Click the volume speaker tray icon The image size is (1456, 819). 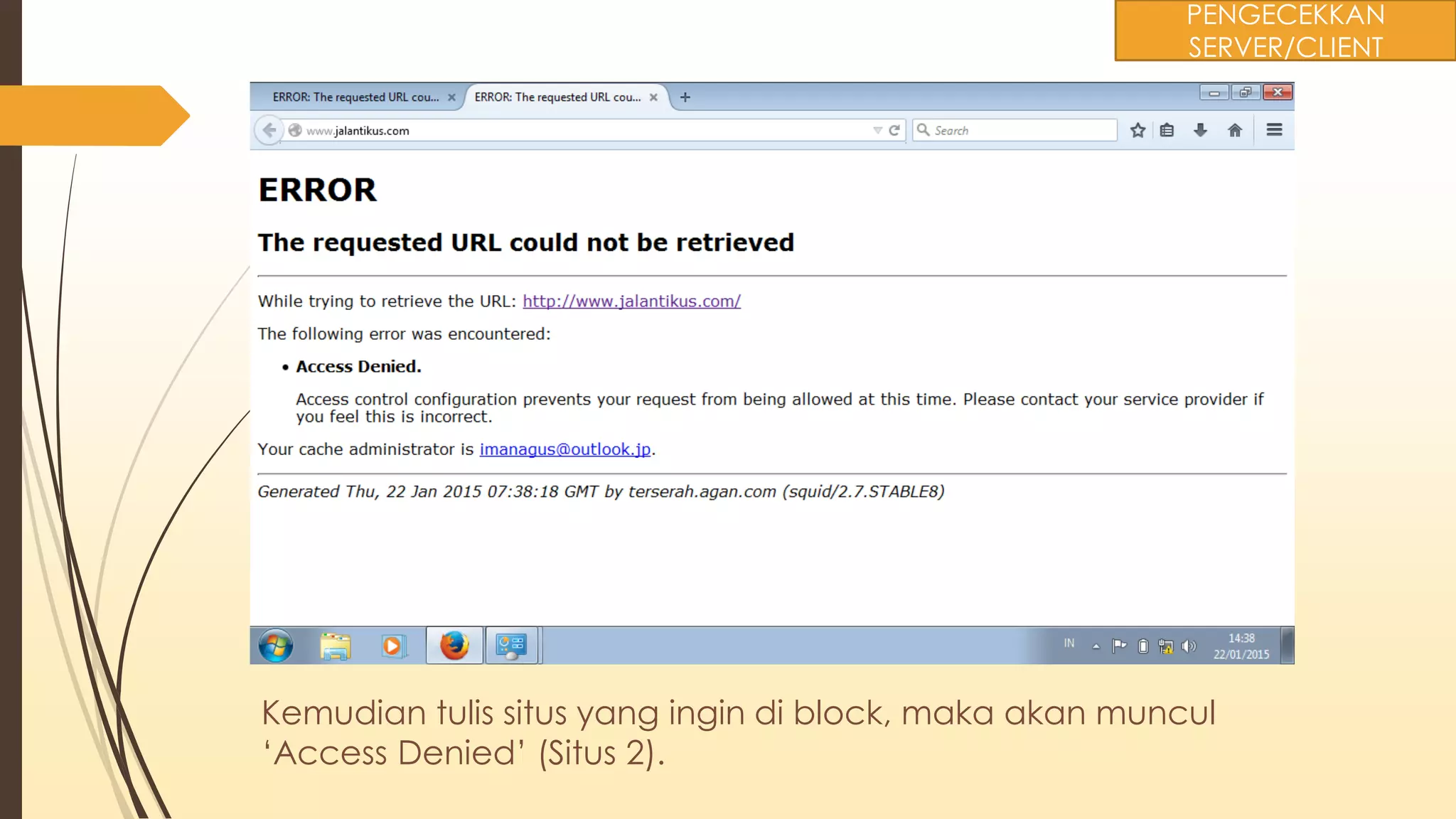(x=1188, y=646)
